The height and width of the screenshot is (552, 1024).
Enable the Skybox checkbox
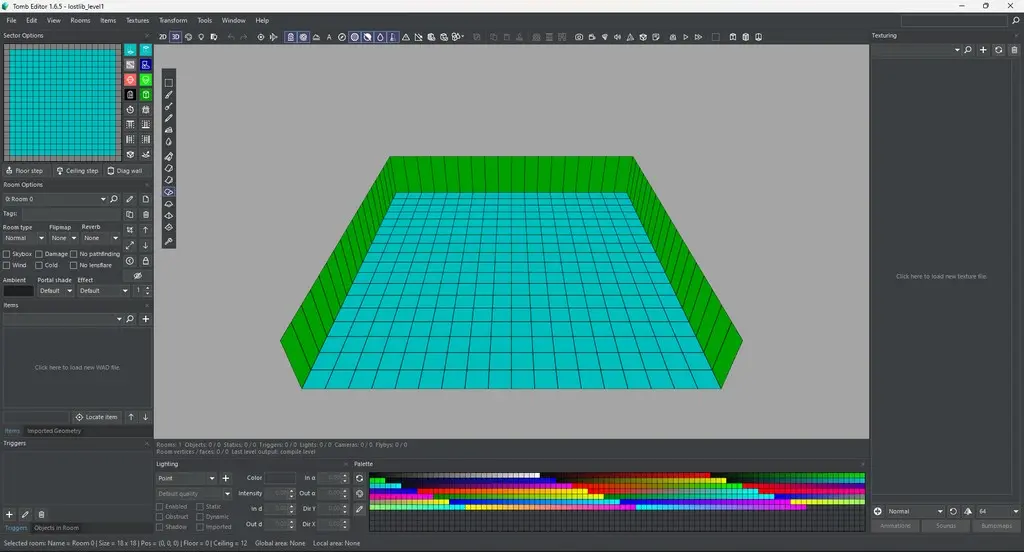coord(7,254)
